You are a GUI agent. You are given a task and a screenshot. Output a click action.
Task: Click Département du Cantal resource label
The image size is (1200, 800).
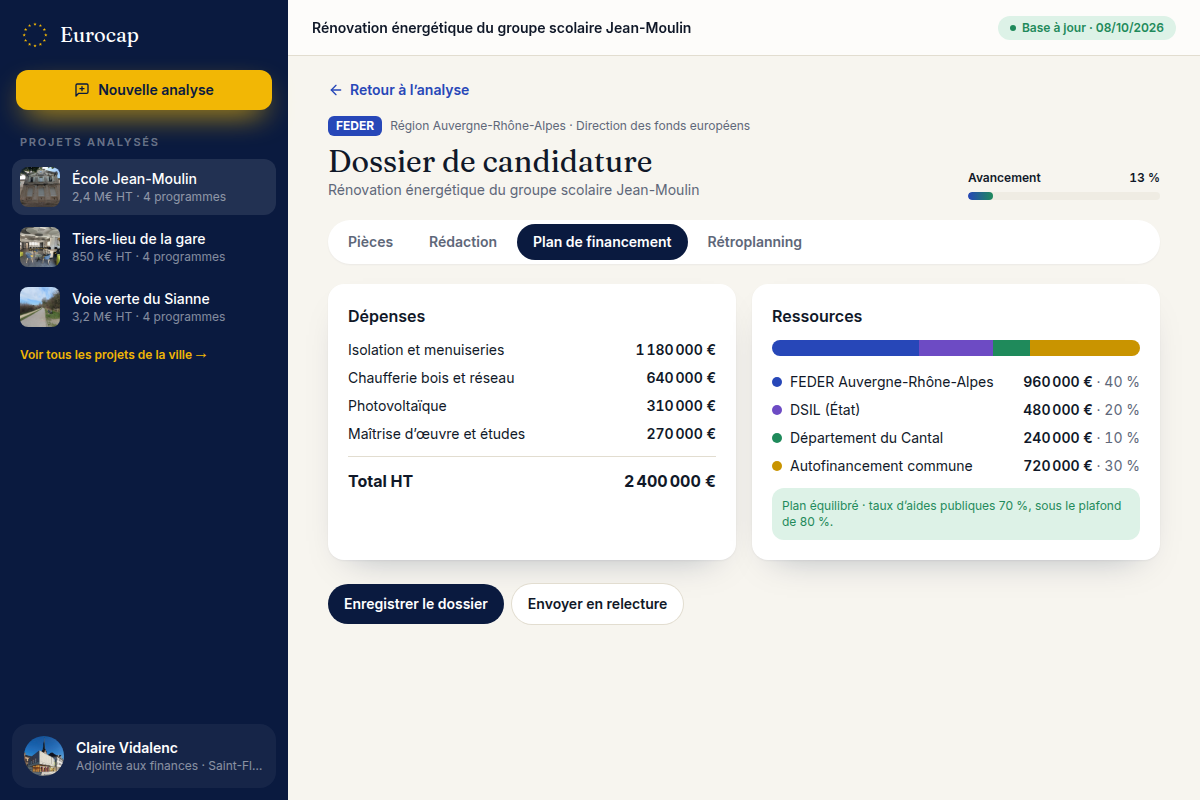866,438
